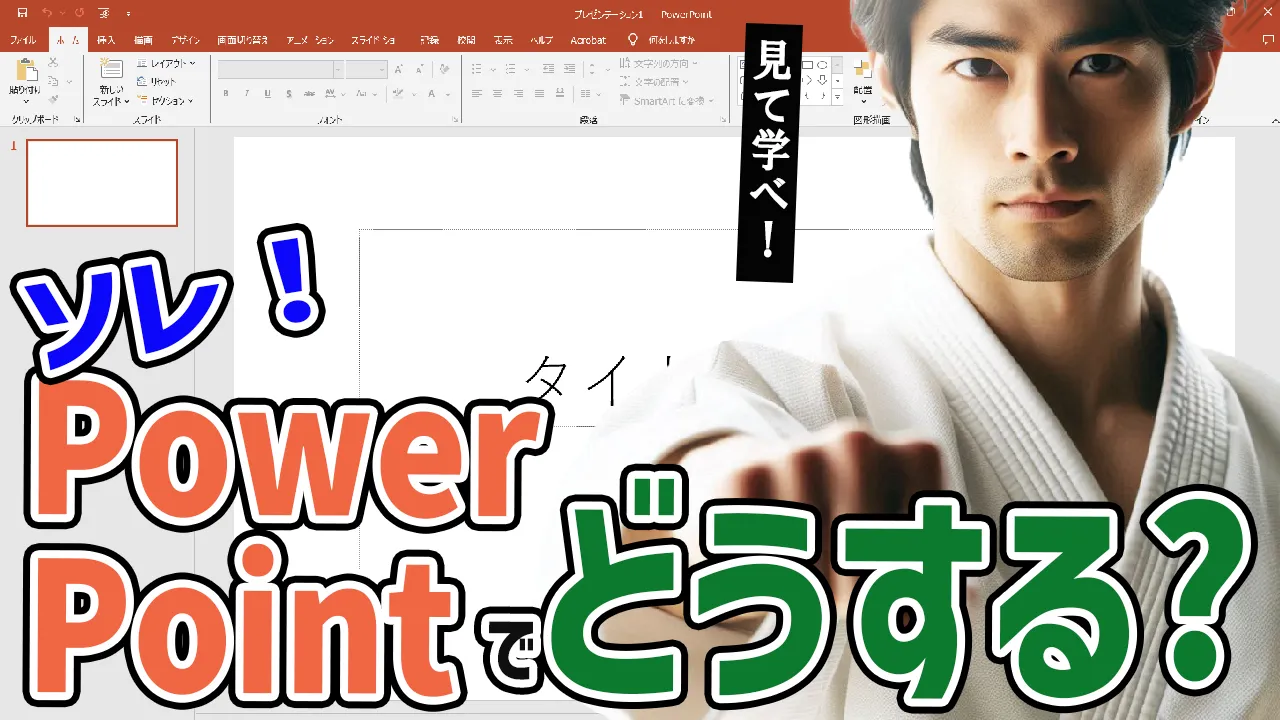Image resolution: width=1280 pixels, height=720 pixels.
Task: Click the 文字列の方向 text direction button
Action: coord(661,63)
